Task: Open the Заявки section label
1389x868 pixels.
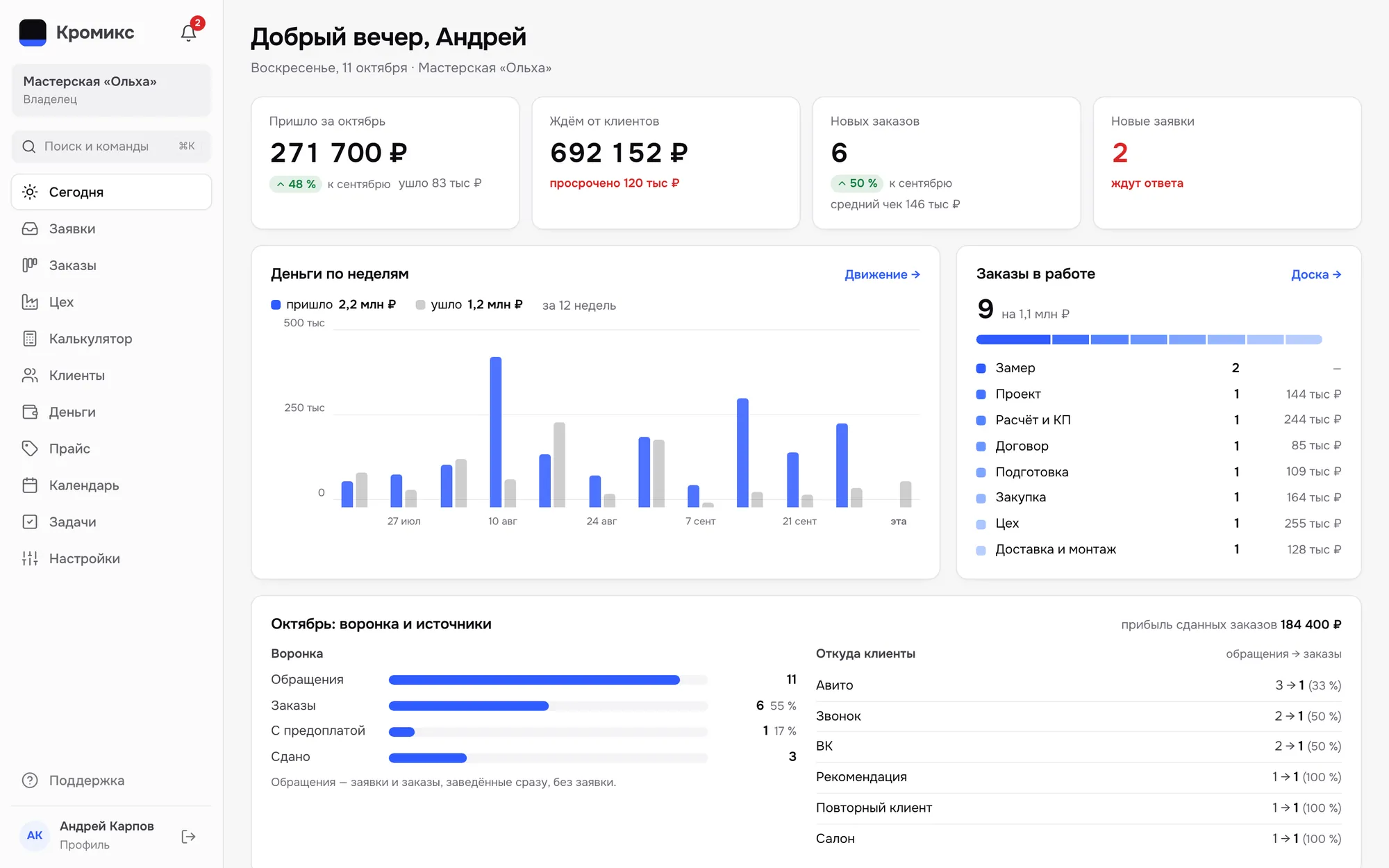Action: 72,229
